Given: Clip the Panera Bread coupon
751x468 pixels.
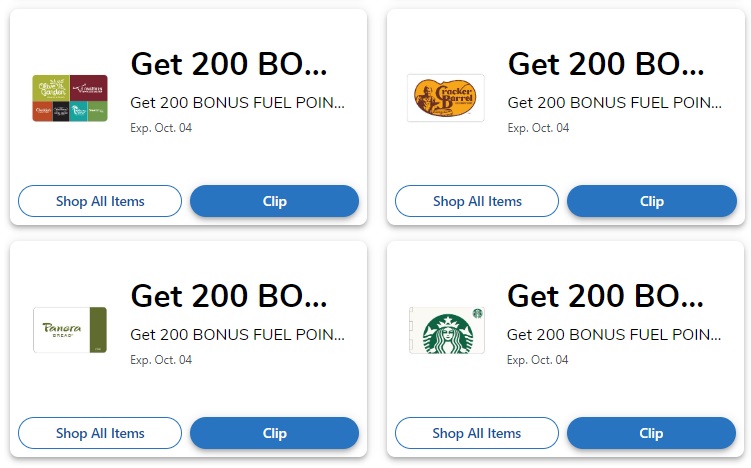Looking at the screenshot, I should coord(274,433).
